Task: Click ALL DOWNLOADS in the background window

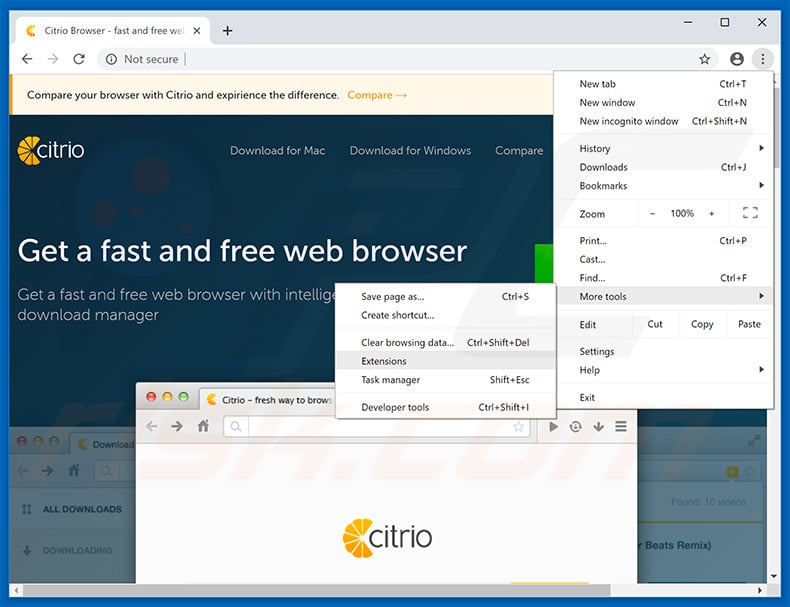Action: click(x=82, y=509)
